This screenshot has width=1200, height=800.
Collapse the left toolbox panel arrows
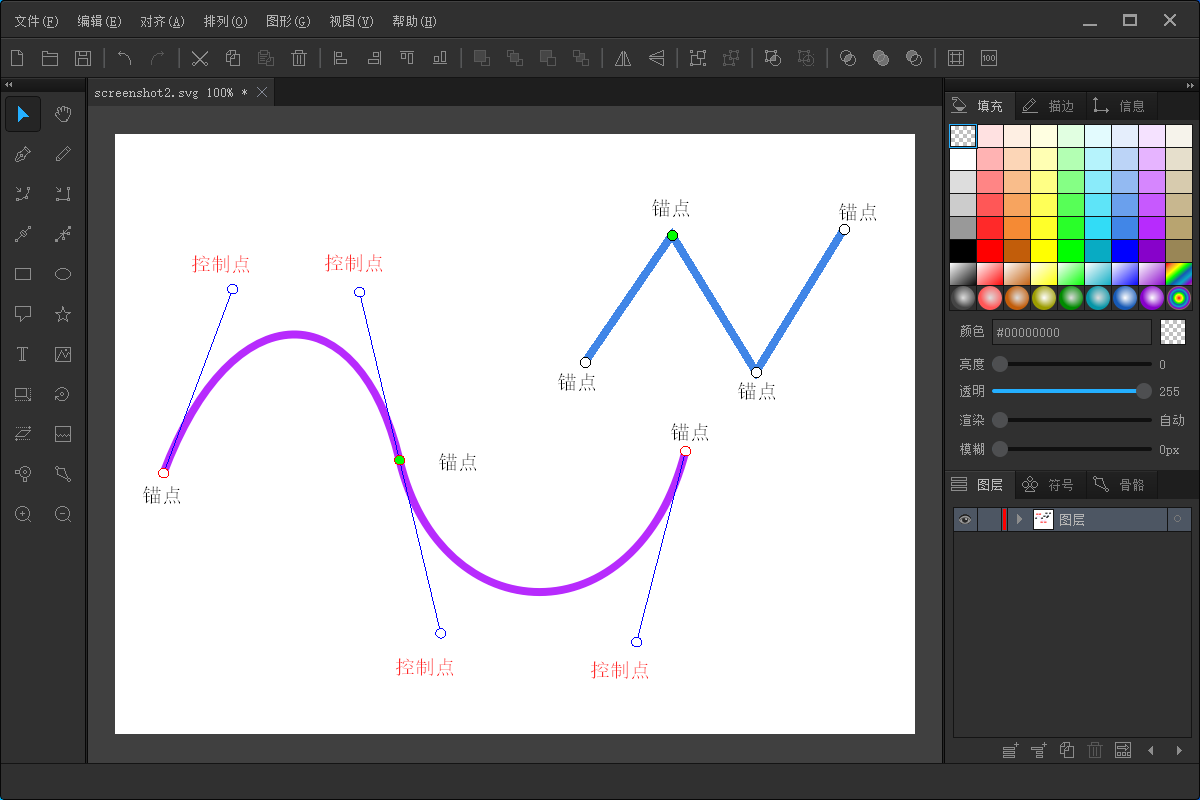8,85
